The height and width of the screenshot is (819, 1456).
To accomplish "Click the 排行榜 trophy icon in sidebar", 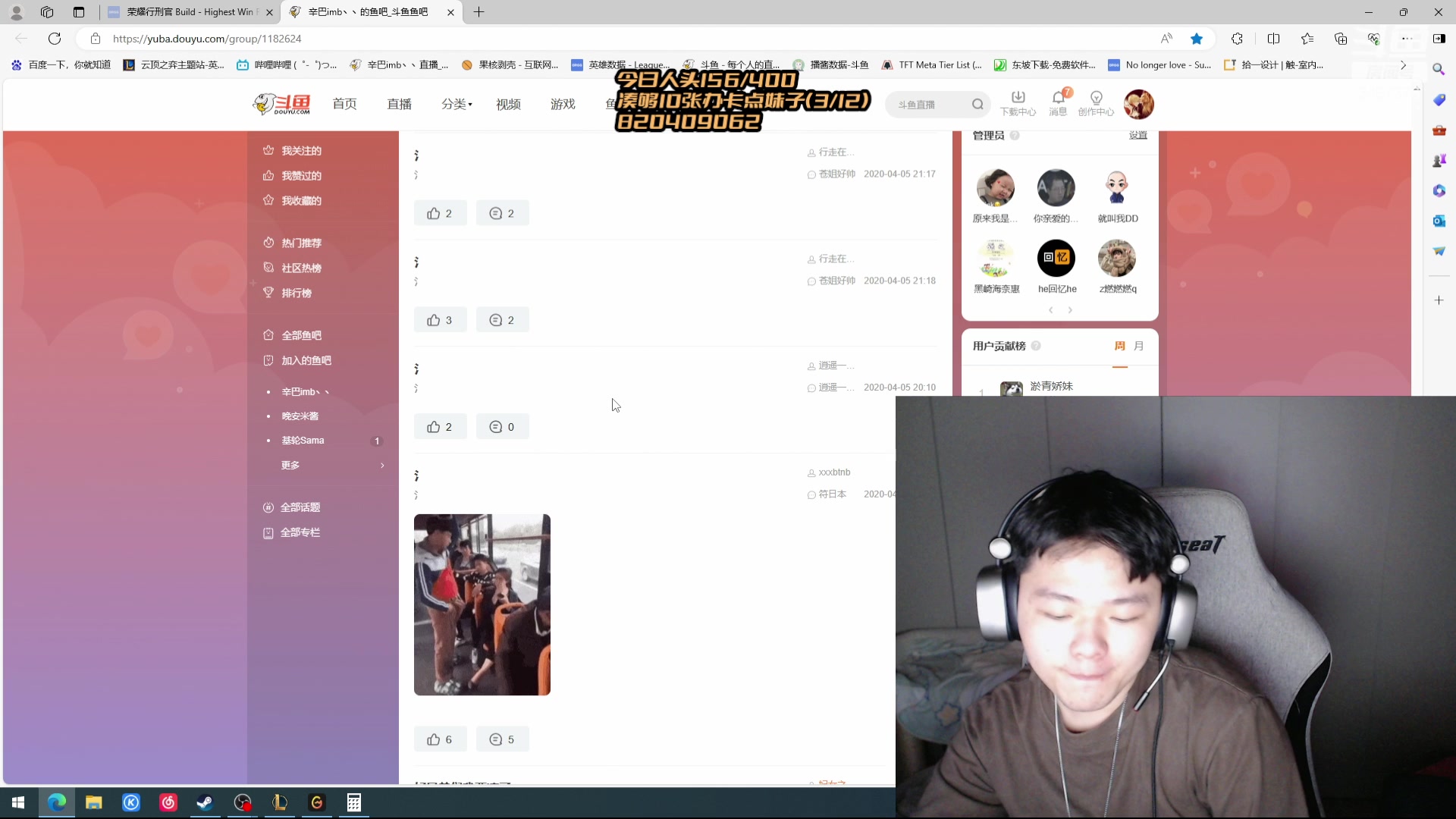I will [268, 293].
